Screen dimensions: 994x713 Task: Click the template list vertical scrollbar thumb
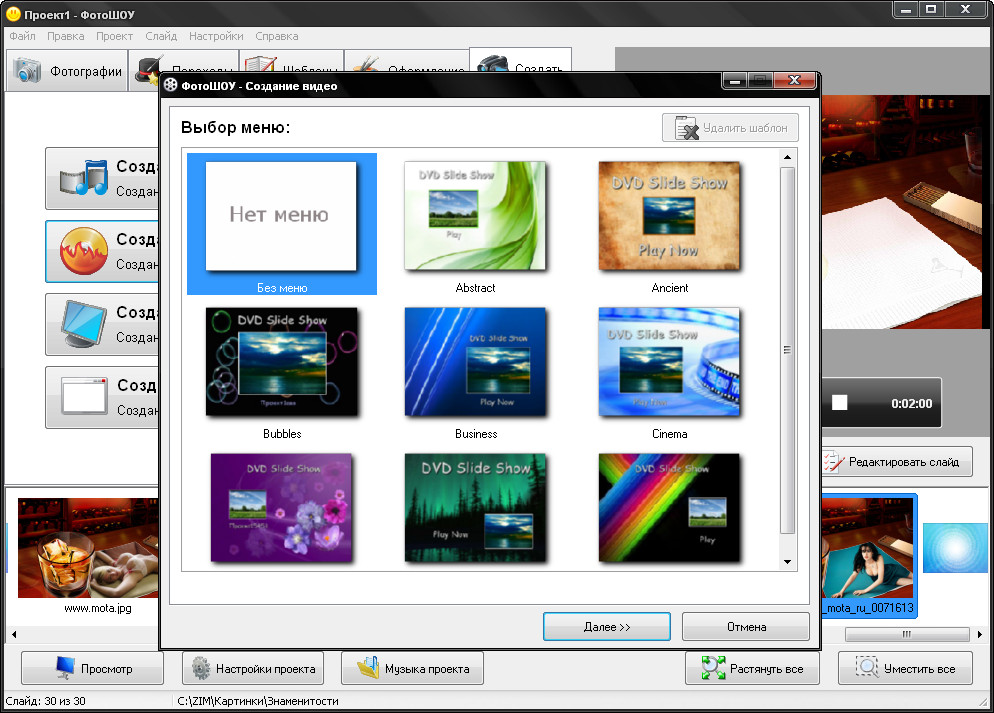(787, 350)
